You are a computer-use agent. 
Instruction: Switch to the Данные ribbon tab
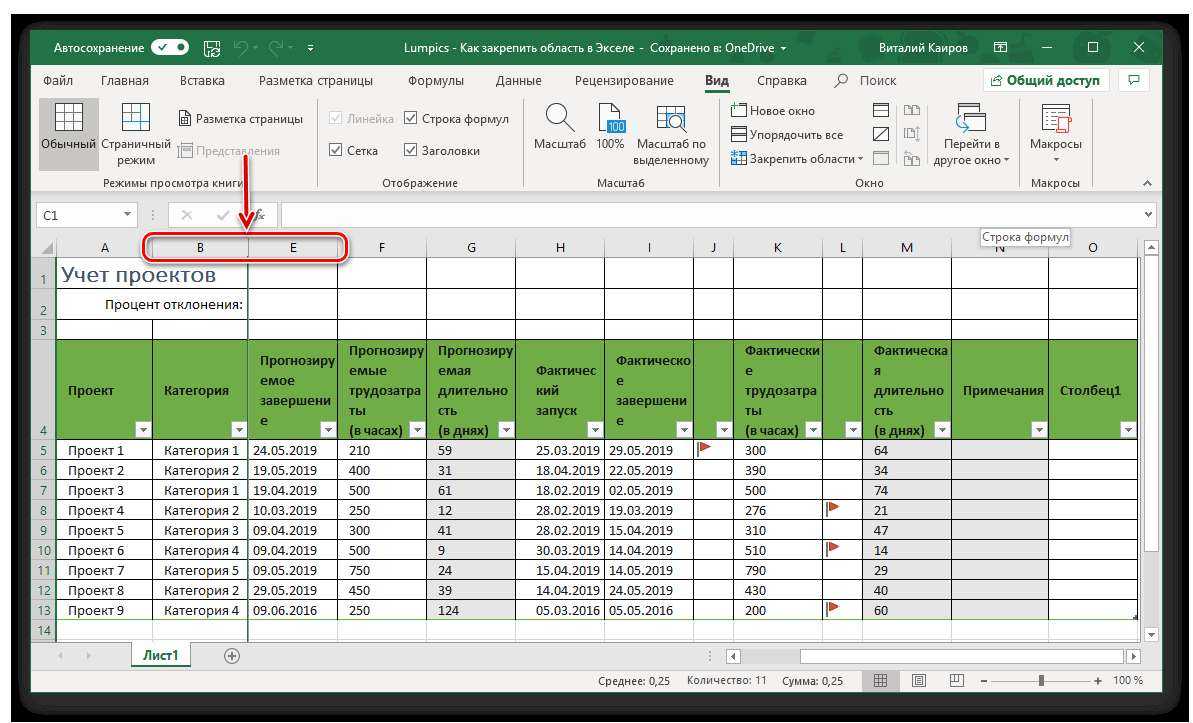519,81
